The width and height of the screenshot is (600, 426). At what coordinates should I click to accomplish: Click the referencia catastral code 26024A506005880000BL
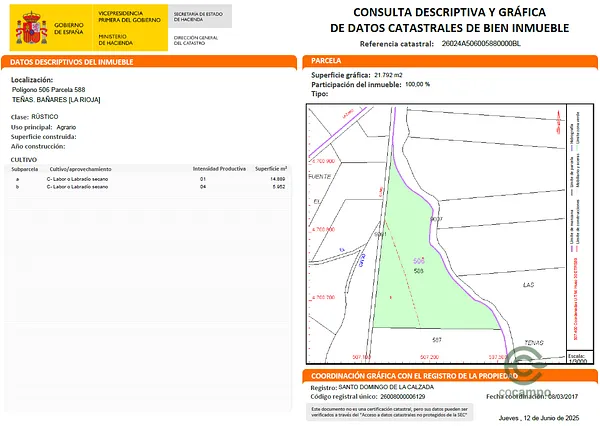(481, 46)
